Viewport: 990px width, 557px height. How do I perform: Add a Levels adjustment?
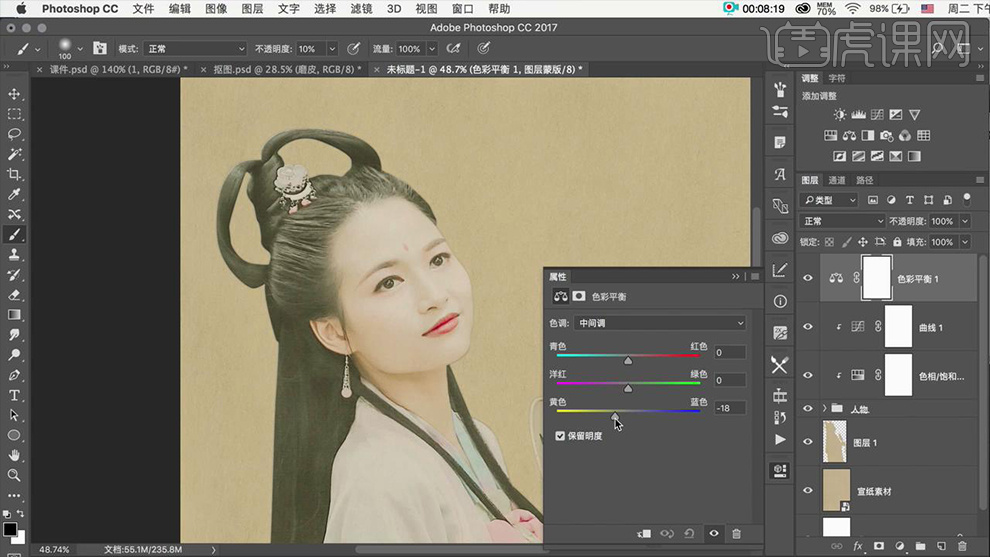858,114
